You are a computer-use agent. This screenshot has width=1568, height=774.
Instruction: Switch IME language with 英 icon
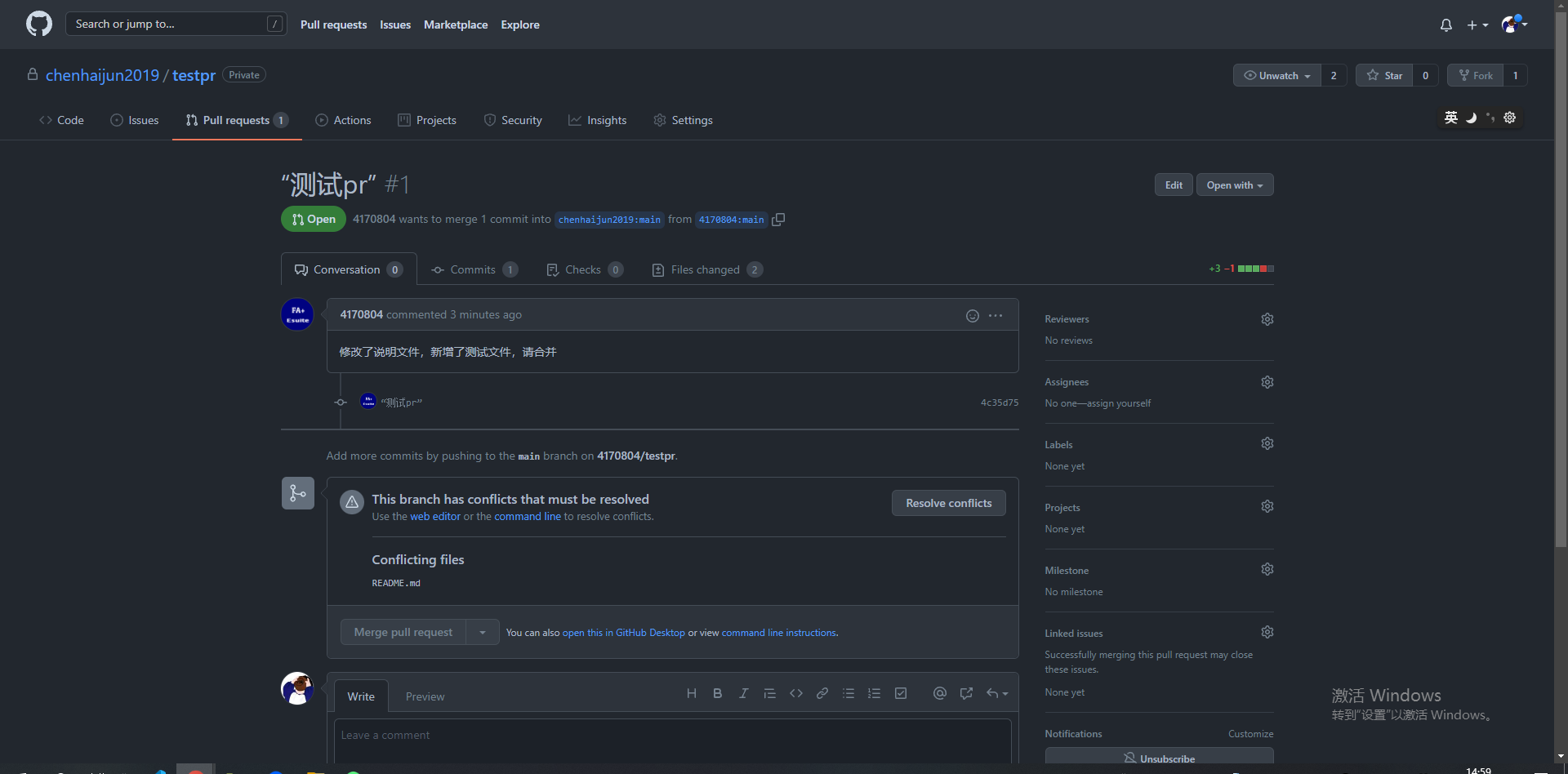coord(1451,118)
